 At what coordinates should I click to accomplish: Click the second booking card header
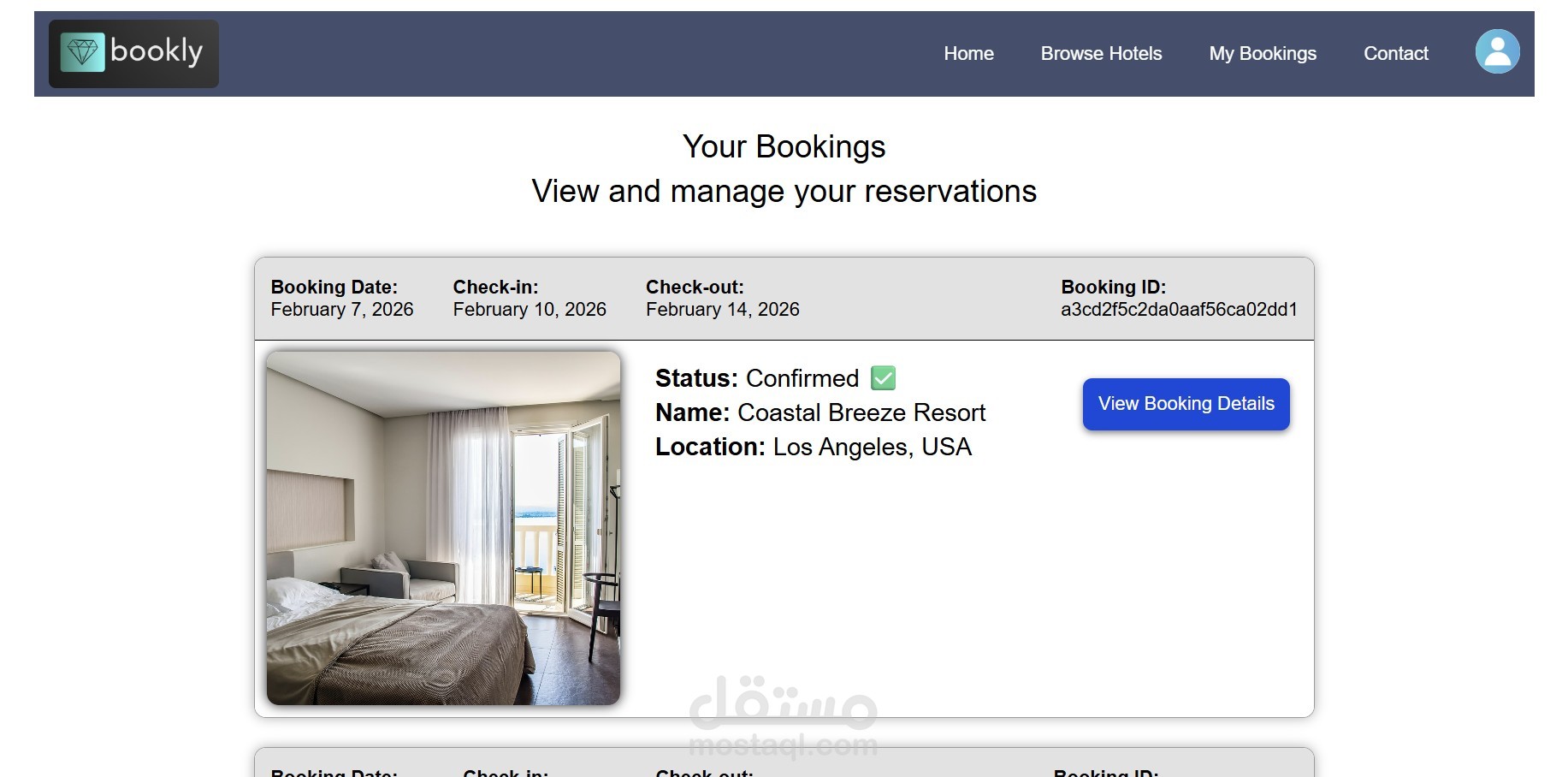(784, 764)
